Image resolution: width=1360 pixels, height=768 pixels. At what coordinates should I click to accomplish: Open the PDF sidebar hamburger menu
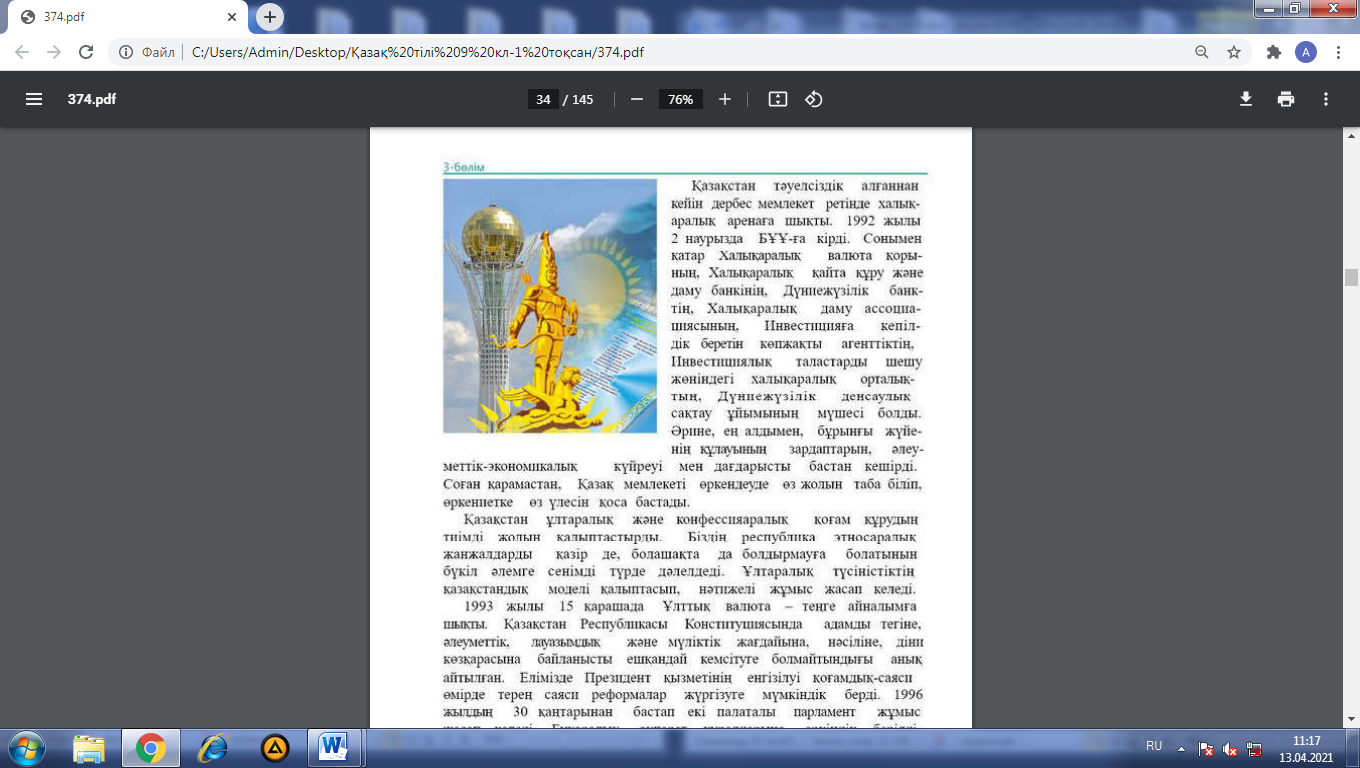(34, 99)
